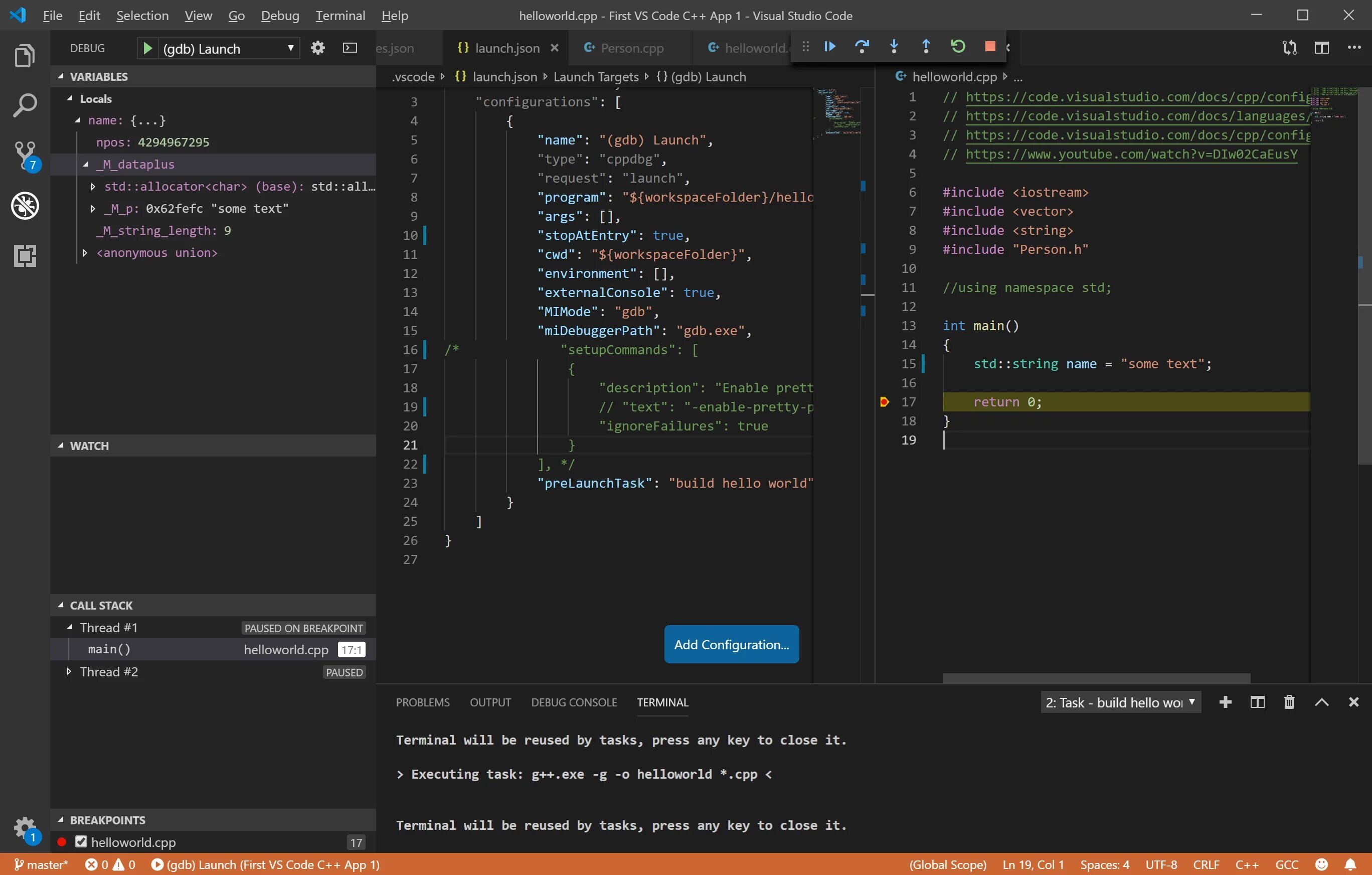Viewport: 1372px width, 875px height.
Task: Step Over in debug toolbar
Action: pos(862,47)
